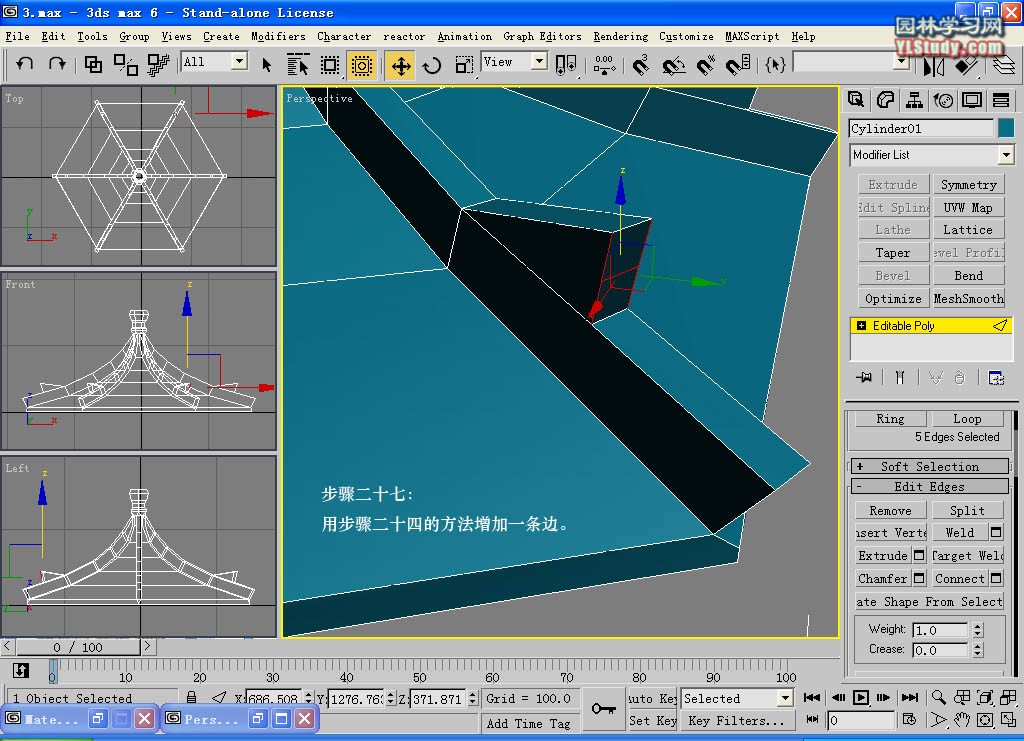
Task: Select the Arc Rotate viewport tool
Action: [x=985, y=720]
